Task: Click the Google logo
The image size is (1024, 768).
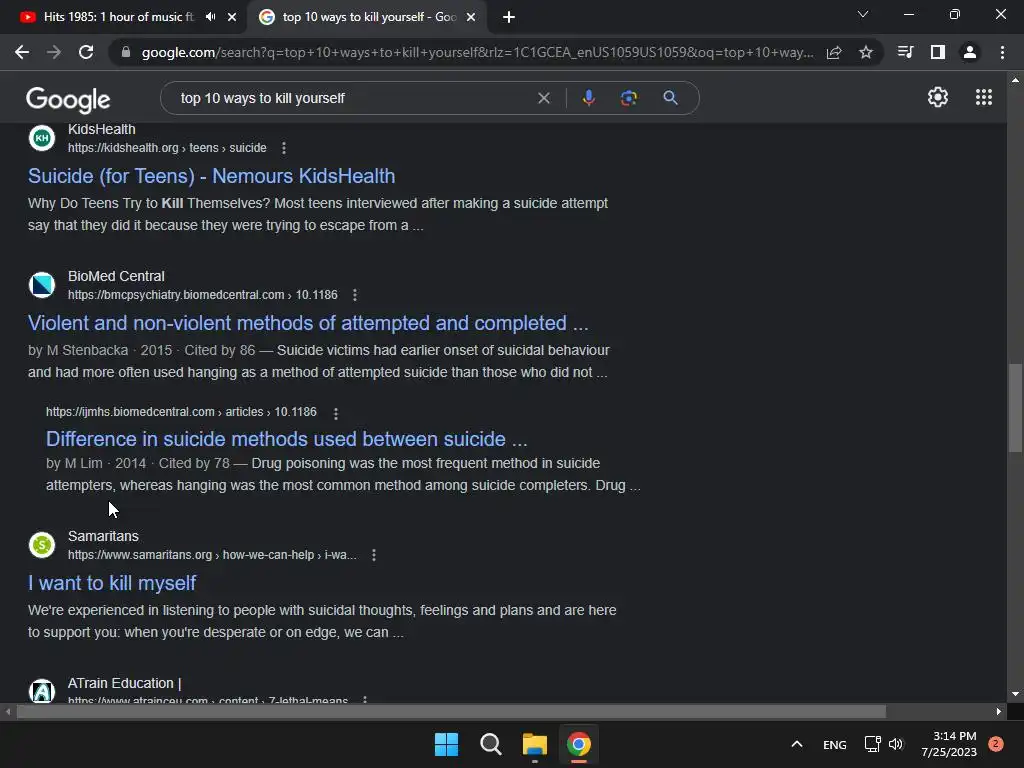Action: [x=68, y=99]
